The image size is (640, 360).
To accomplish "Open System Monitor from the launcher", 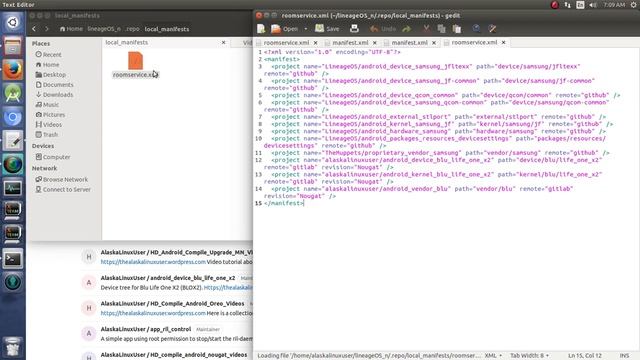I will click(13, 188).
